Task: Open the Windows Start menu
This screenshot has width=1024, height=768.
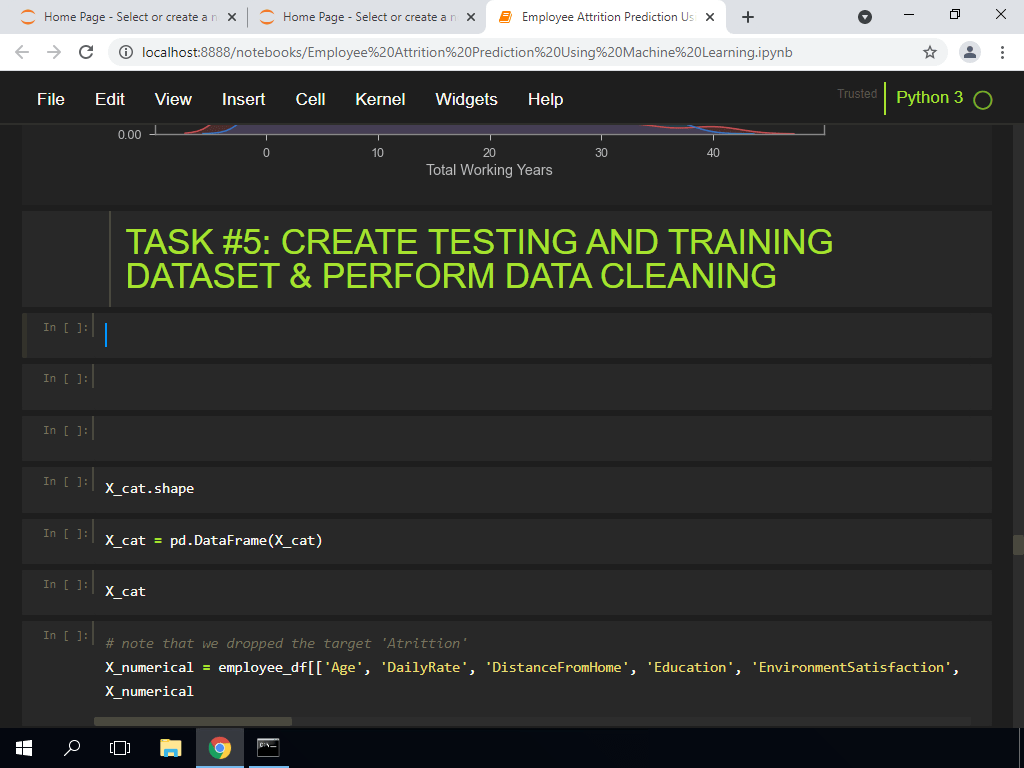Action: 24,748
